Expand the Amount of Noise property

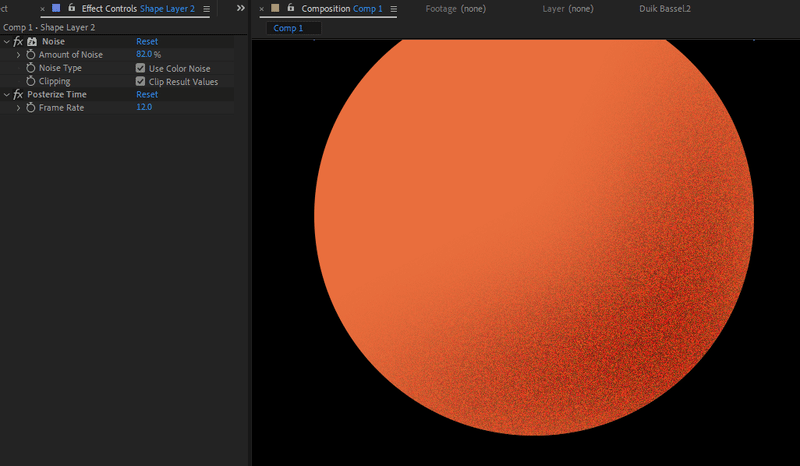18,55
